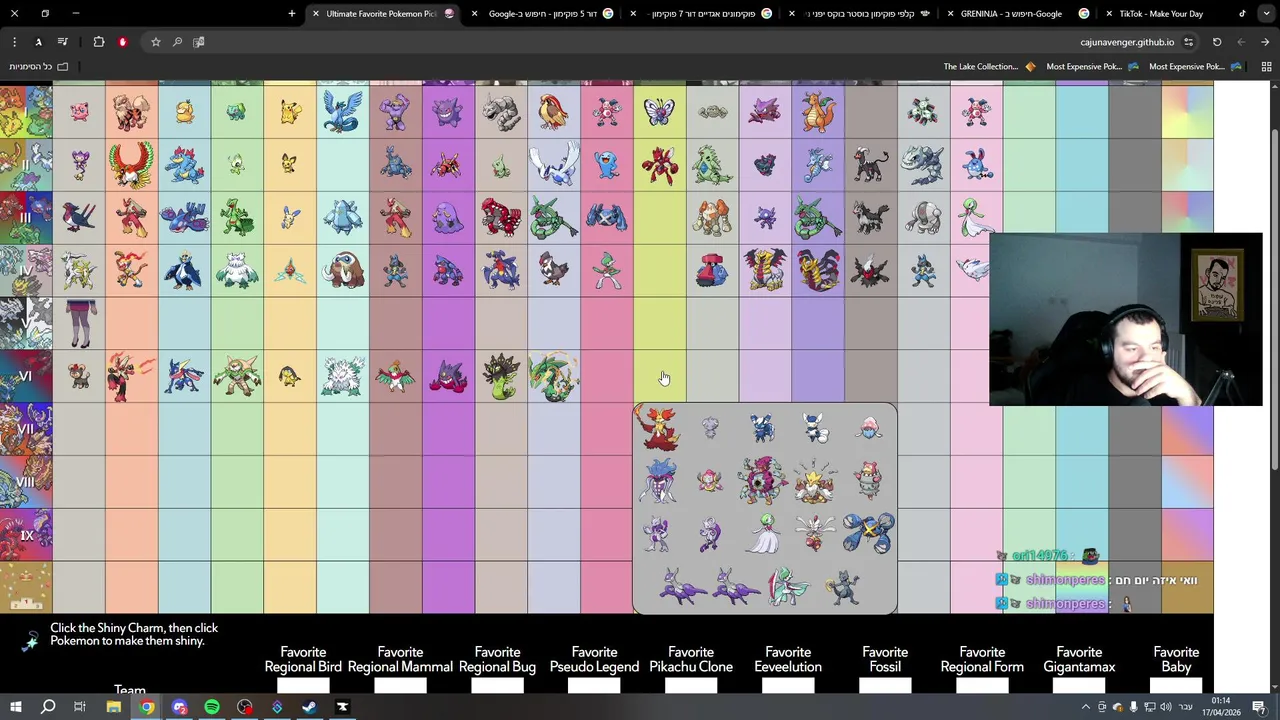Select Inkay in the popup panel
The image size is (1280, 720).
(x=868, y=428)
